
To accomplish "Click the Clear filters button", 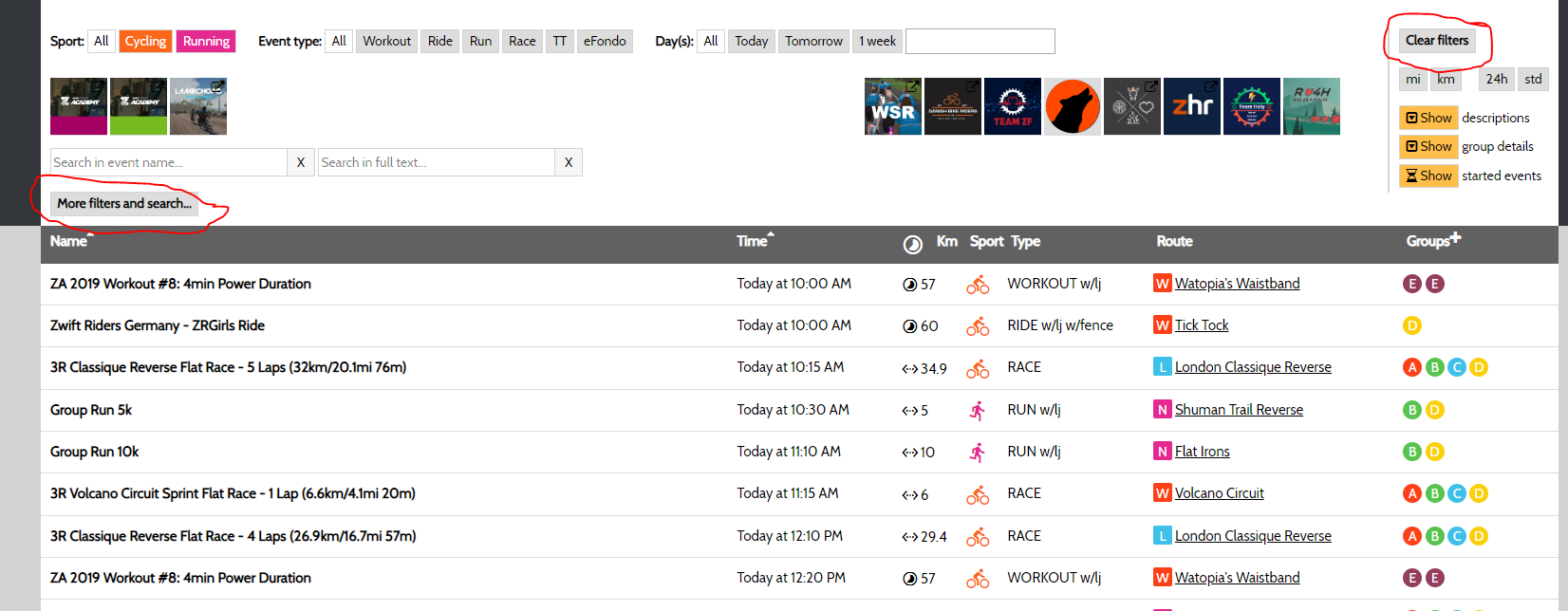I will (1437, 40).
